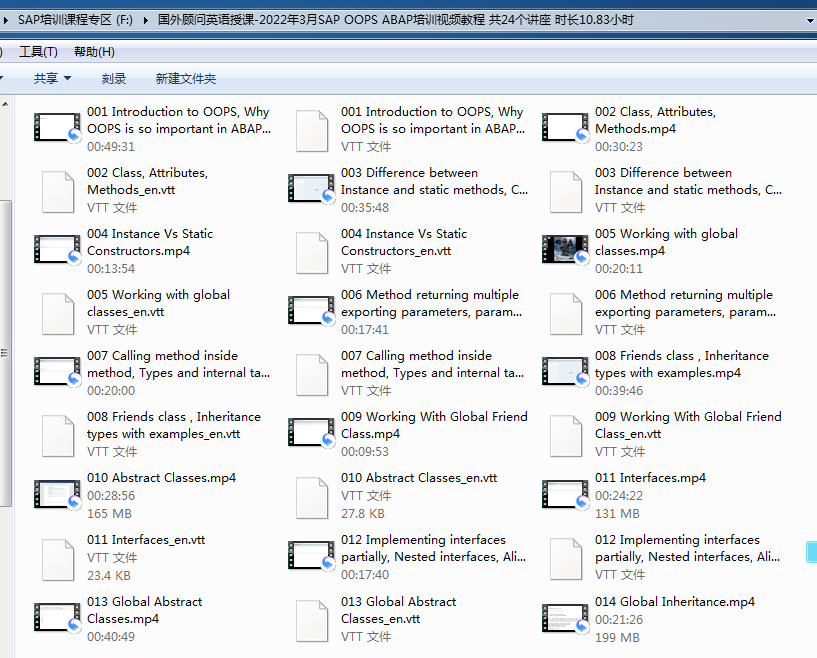This screenshot has height=658, width=817.
Task: Click the OOPS ABAP培训视频教程 folder breadcrumb
Action: coord(395,20)
